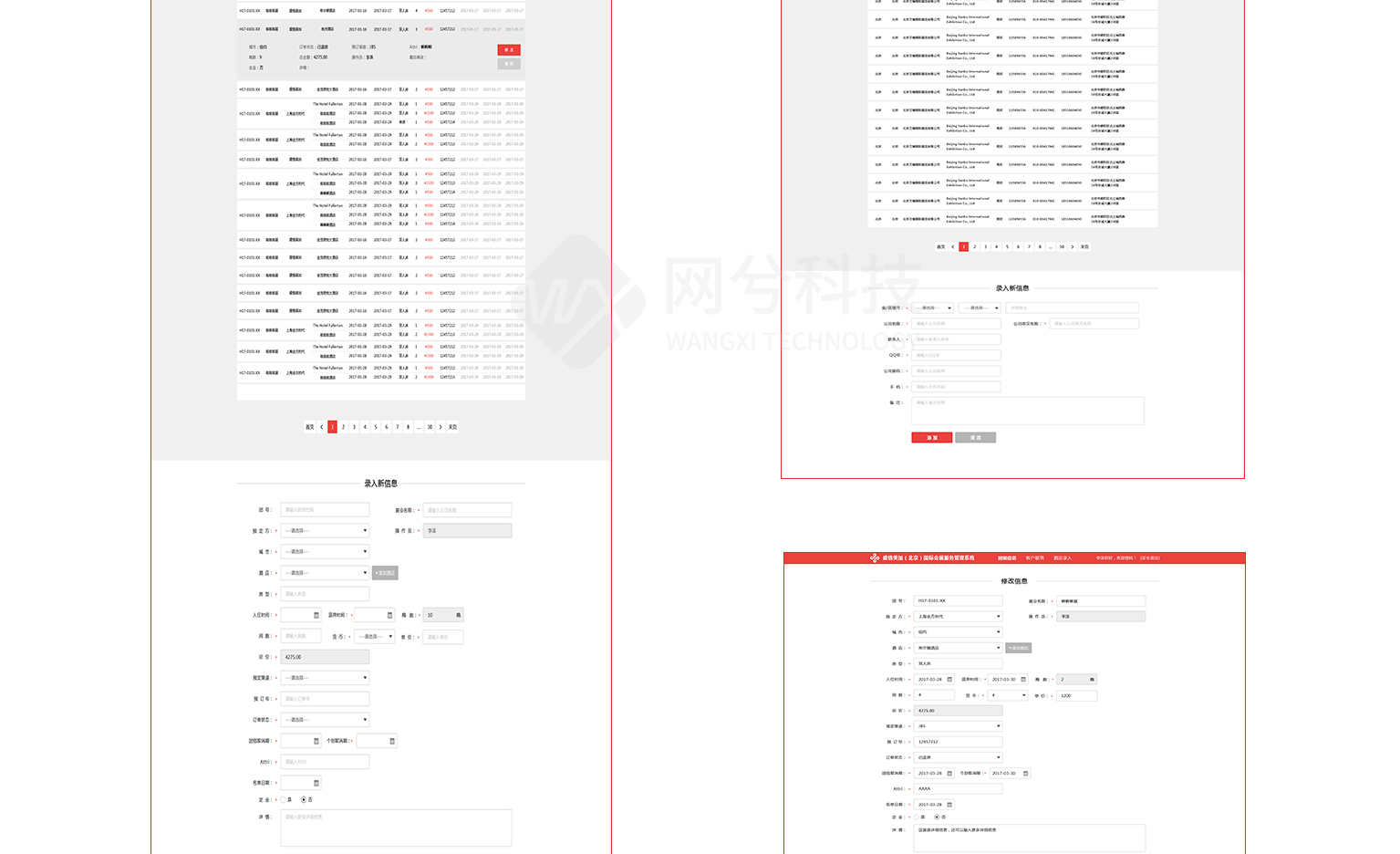
Task: Go to page 3 in left table pagination
Action: tap(354, 427)
